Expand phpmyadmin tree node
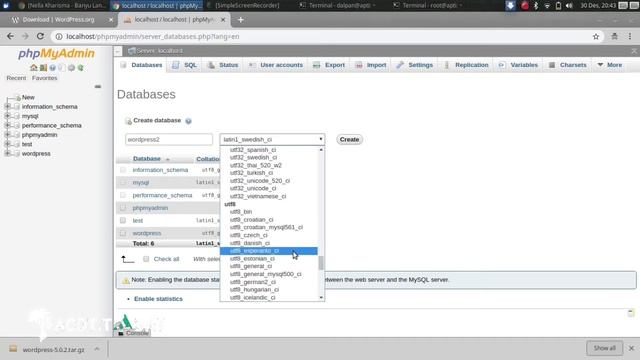Viewport: 640px width, 360px height. click(x=7, y=135)
